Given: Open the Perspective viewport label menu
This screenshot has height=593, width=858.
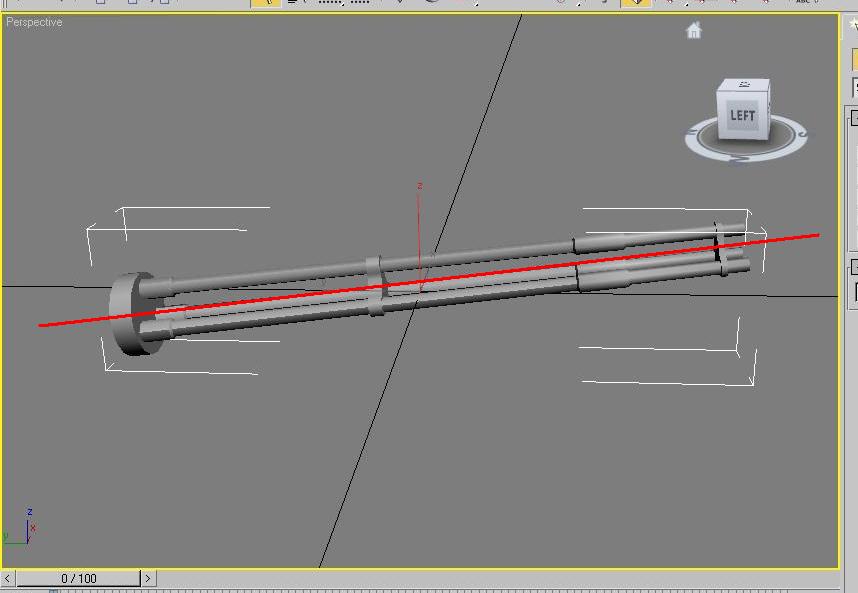Looking at the screenshot, I should click(34, 22).
